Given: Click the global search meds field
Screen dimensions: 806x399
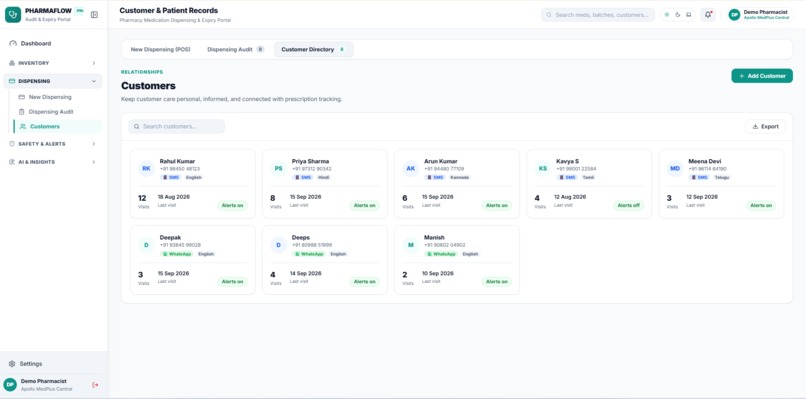Looking at the screenshot, I should 598,15.
